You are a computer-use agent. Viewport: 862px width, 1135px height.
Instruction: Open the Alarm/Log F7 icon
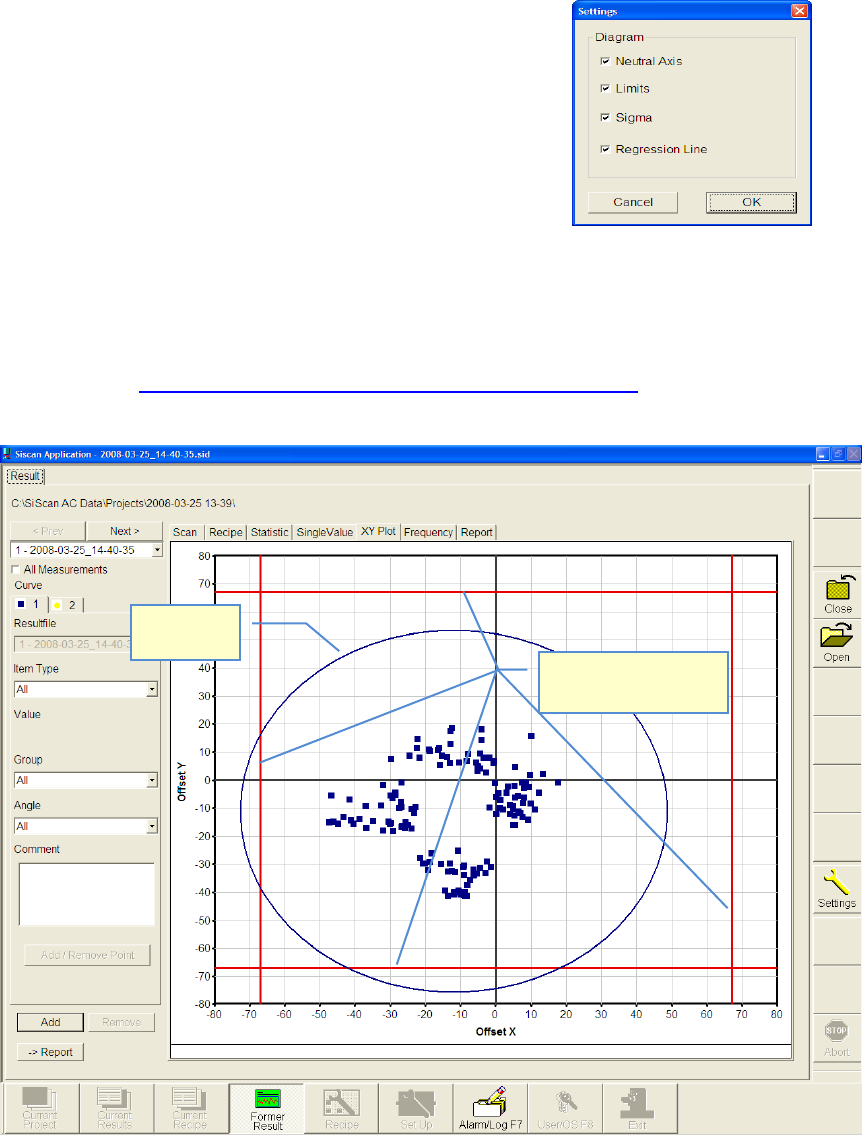492,1100
